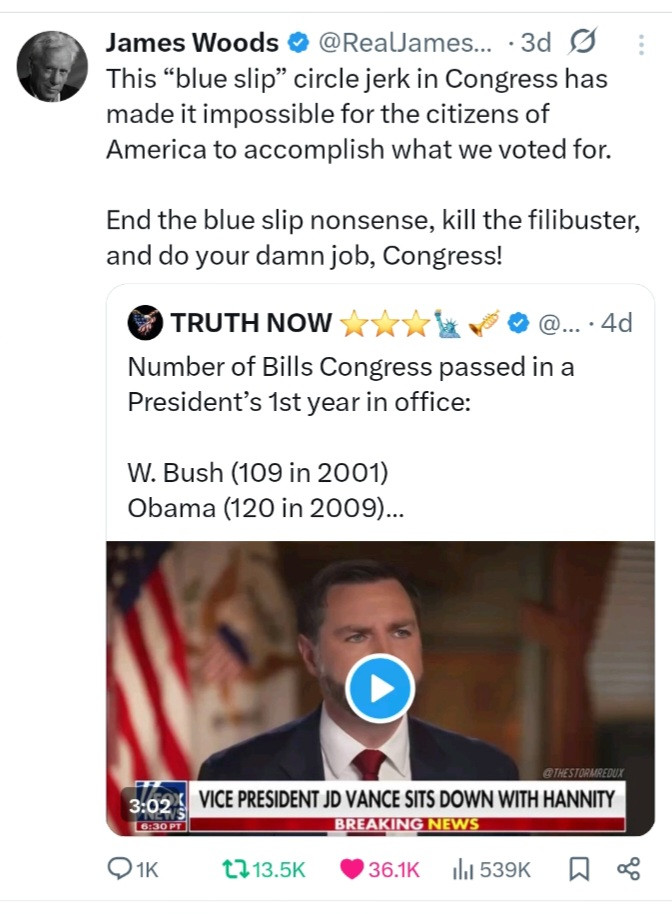
Task: Click TRUTH NOW's verified badge
Action: point(518,323)
